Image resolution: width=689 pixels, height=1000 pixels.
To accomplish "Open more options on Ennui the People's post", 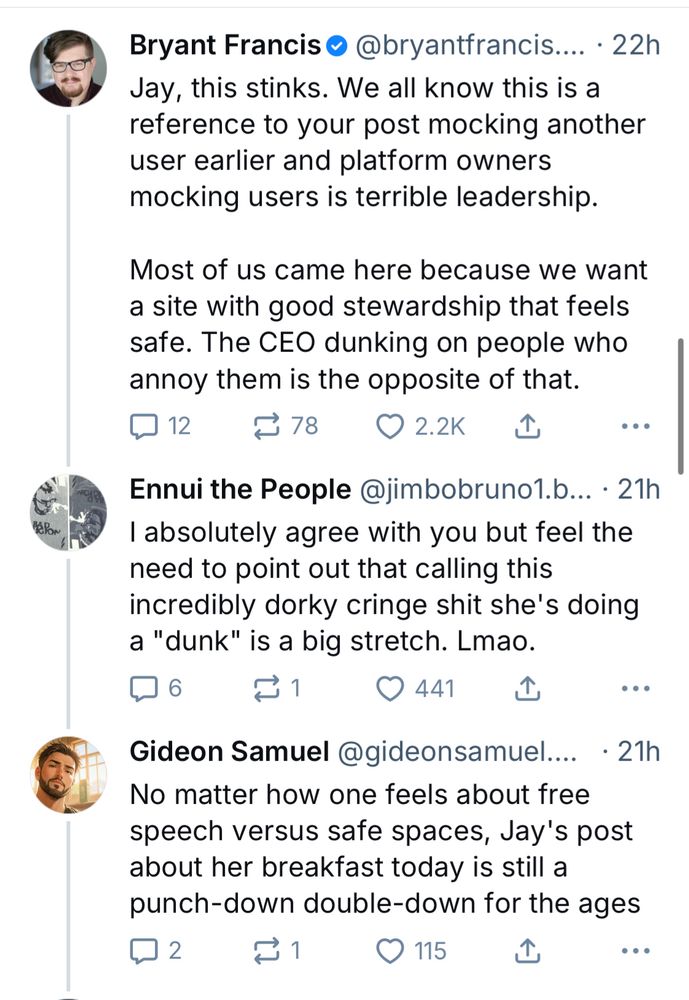I will 635,688.
